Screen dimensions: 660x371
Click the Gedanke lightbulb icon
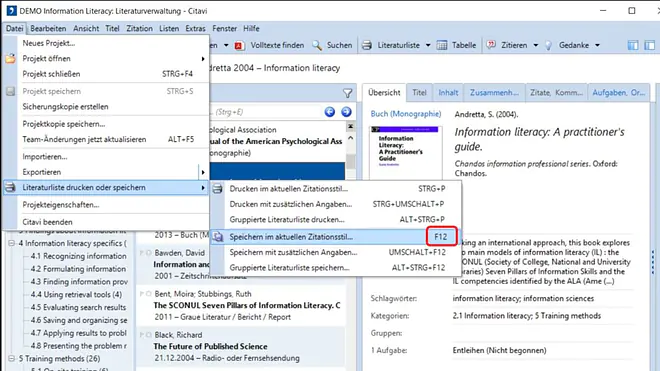(548, 45)
